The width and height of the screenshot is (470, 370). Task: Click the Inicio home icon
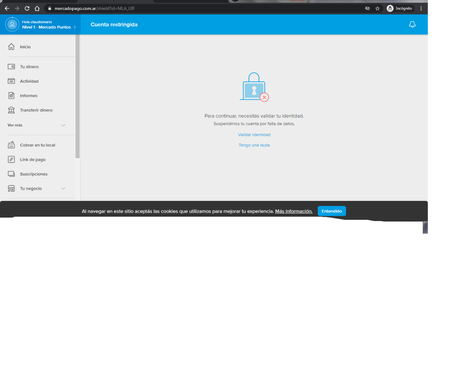(11, 47)
